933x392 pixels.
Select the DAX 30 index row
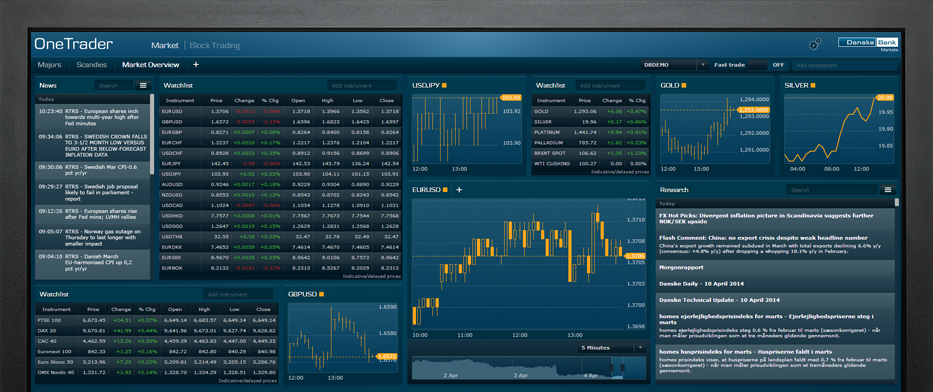pyautogui.click(x=156, y=330)
